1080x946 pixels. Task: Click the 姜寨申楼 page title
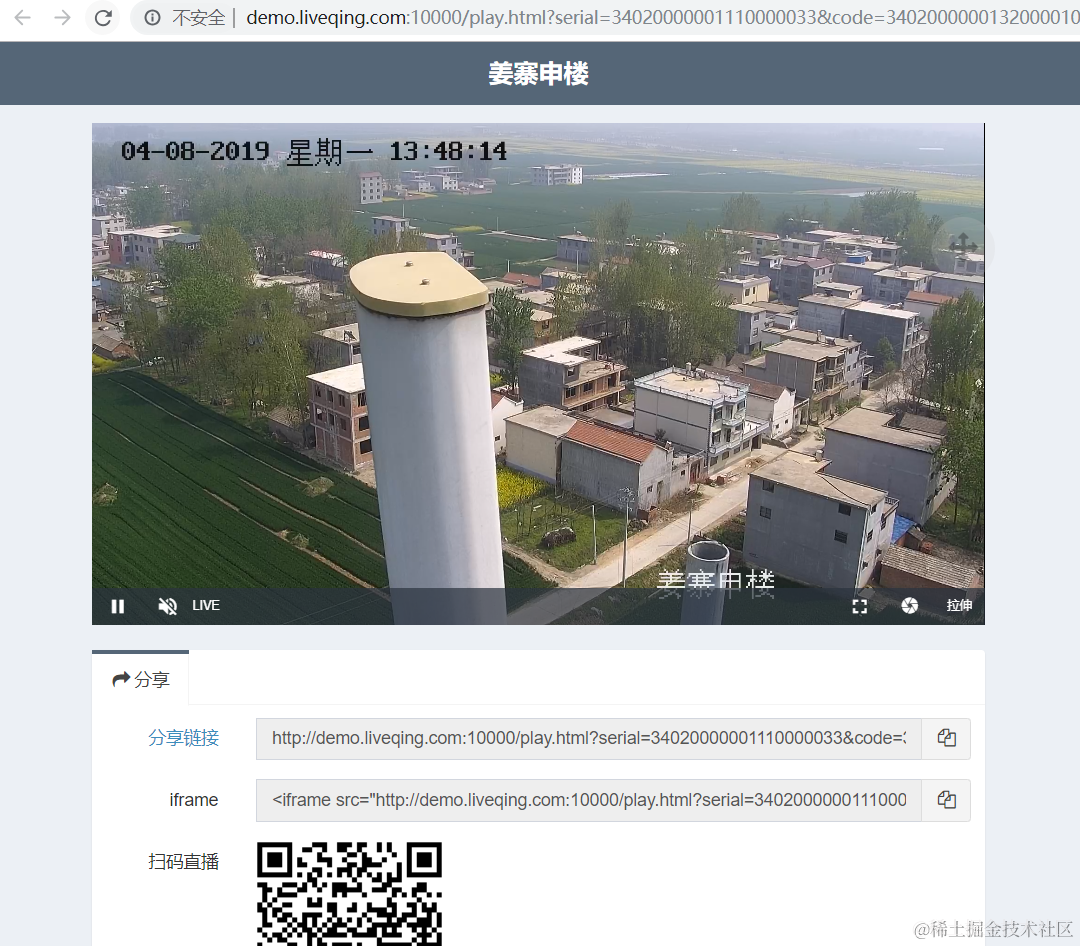pyautogui.click(x=539, y=74)
